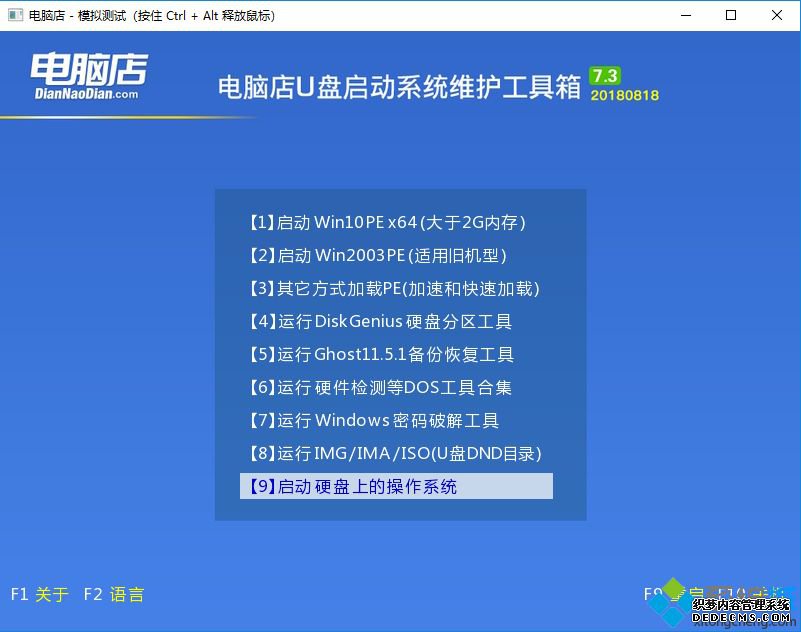Maximize the 电脑店 simulation window
Image resolution: width=801 pixels, height=632 pixels.
[731, 15]
